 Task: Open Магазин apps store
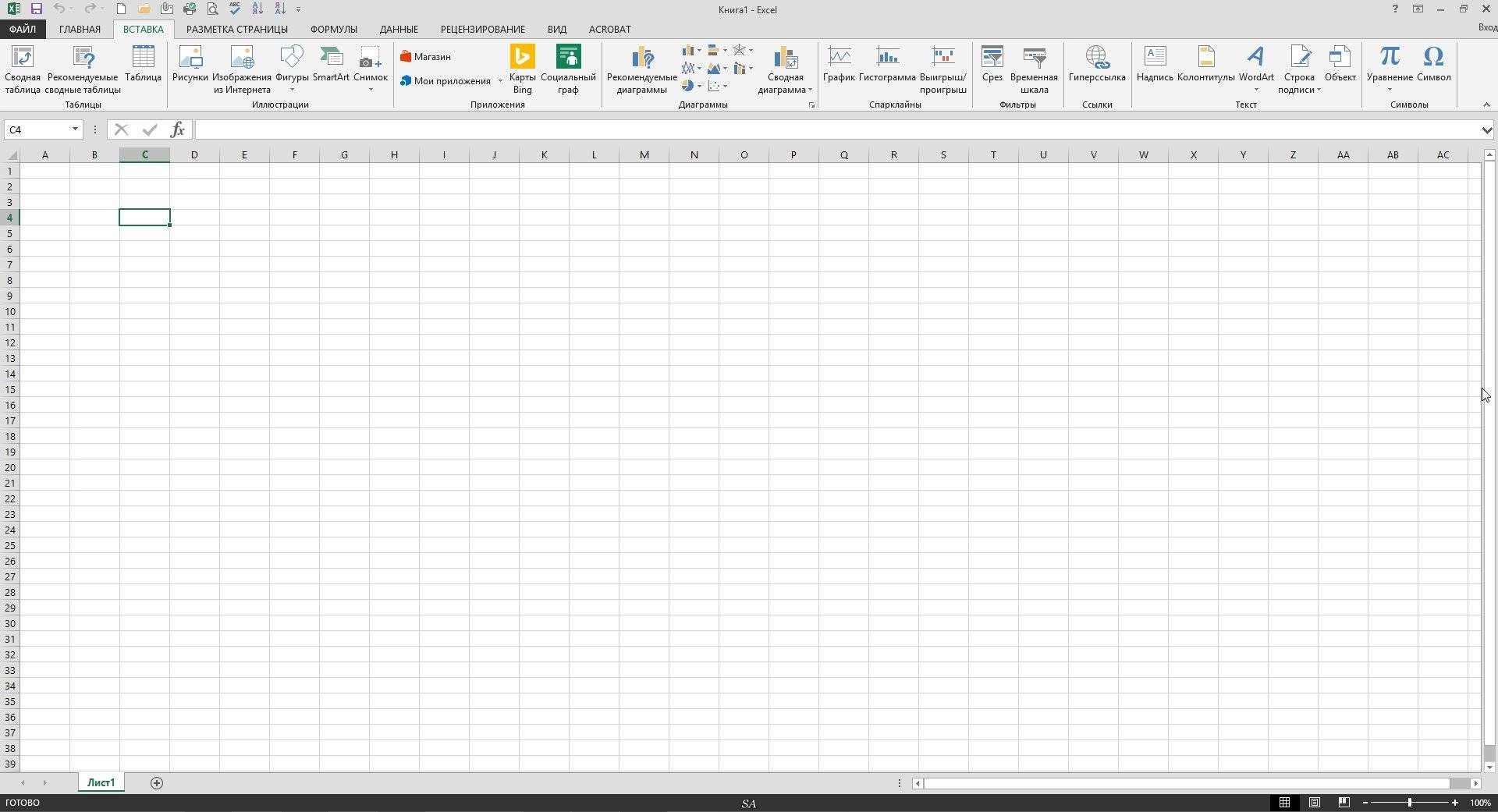point(426,57)
